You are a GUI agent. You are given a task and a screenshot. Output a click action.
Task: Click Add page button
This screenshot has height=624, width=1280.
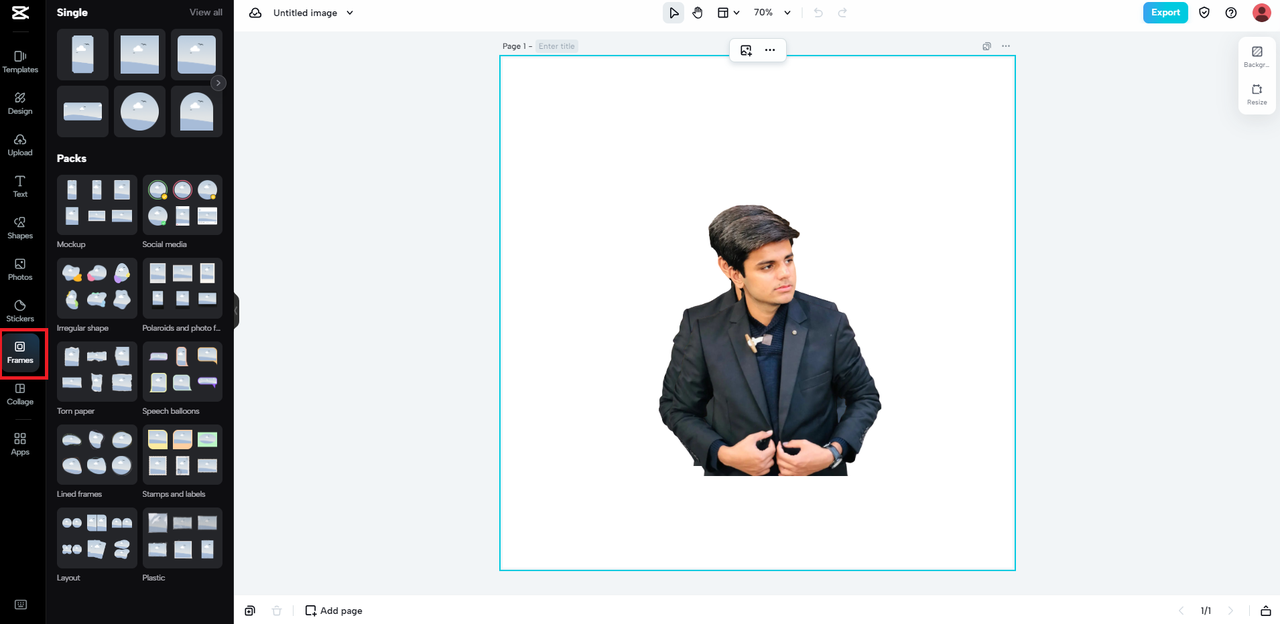(334, 610)
